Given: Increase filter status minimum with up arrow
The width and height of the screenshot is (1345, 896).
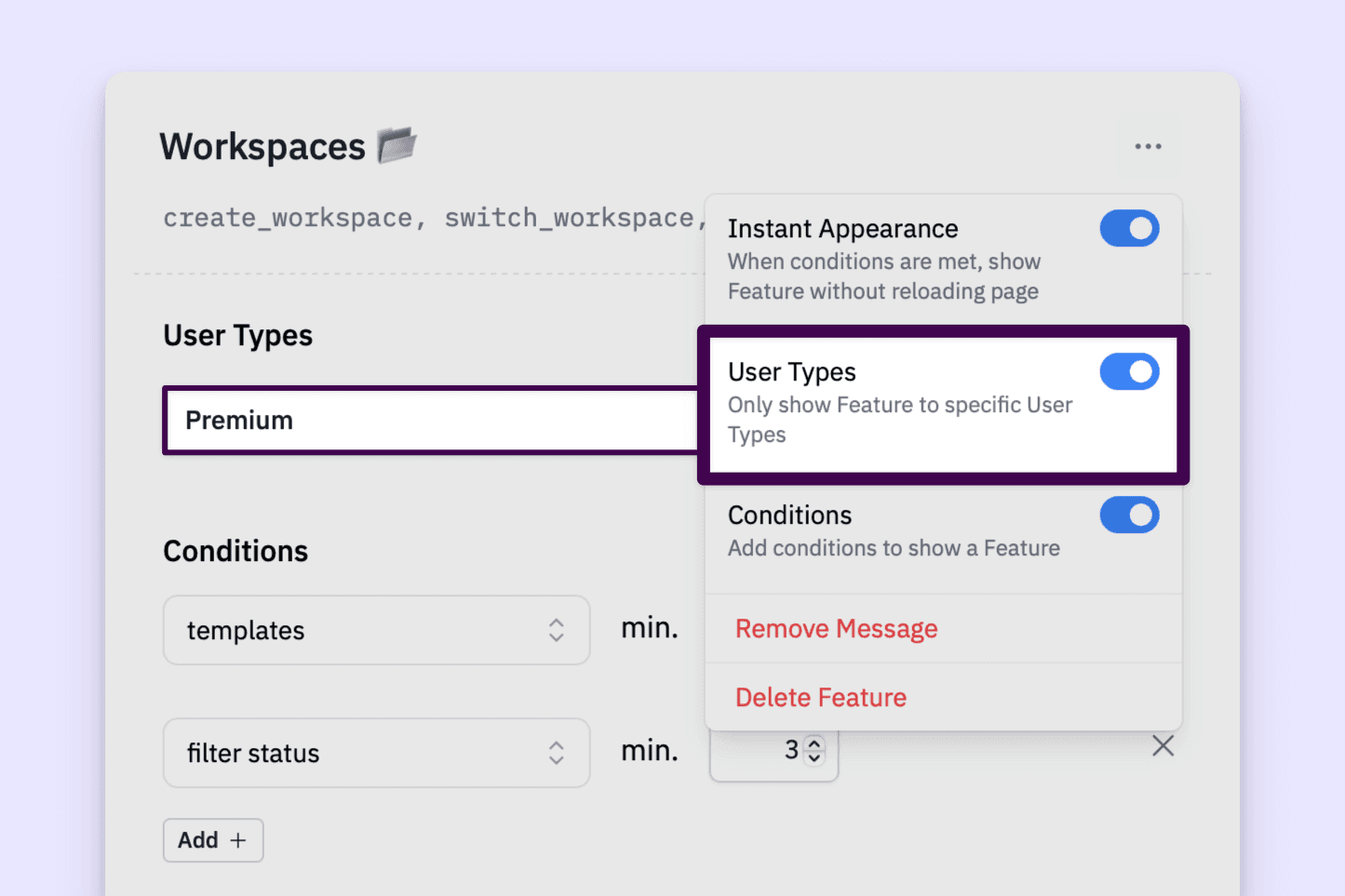Looking at the screenshot, I should click(x=814, y=743).
